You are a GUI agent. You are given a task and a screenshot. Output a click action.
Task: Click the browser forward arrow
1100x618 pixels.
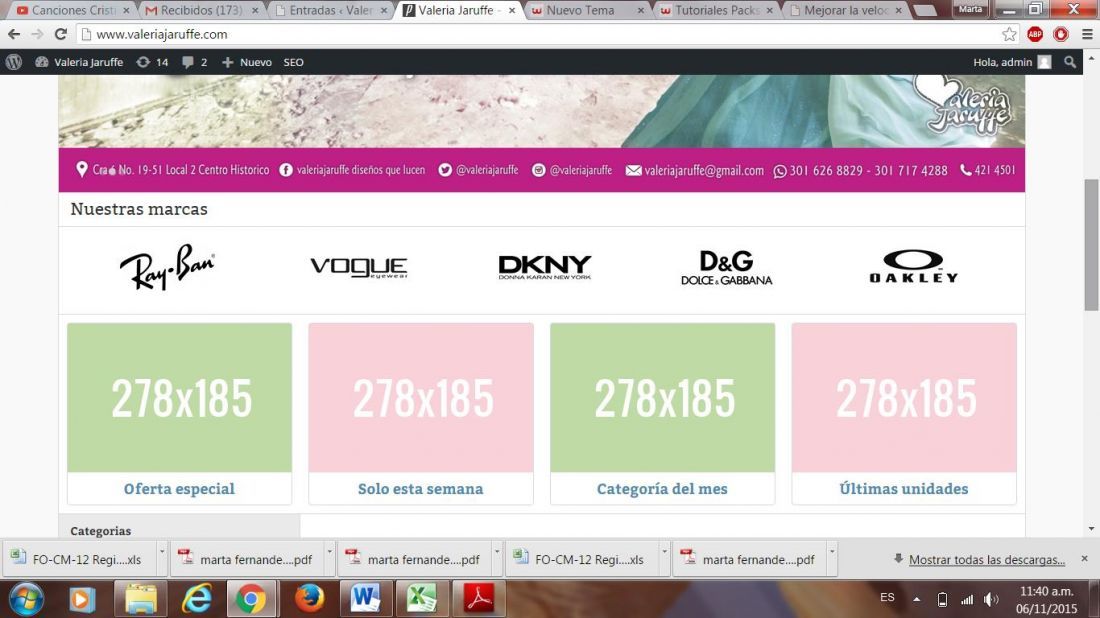[x=37, y=34]
